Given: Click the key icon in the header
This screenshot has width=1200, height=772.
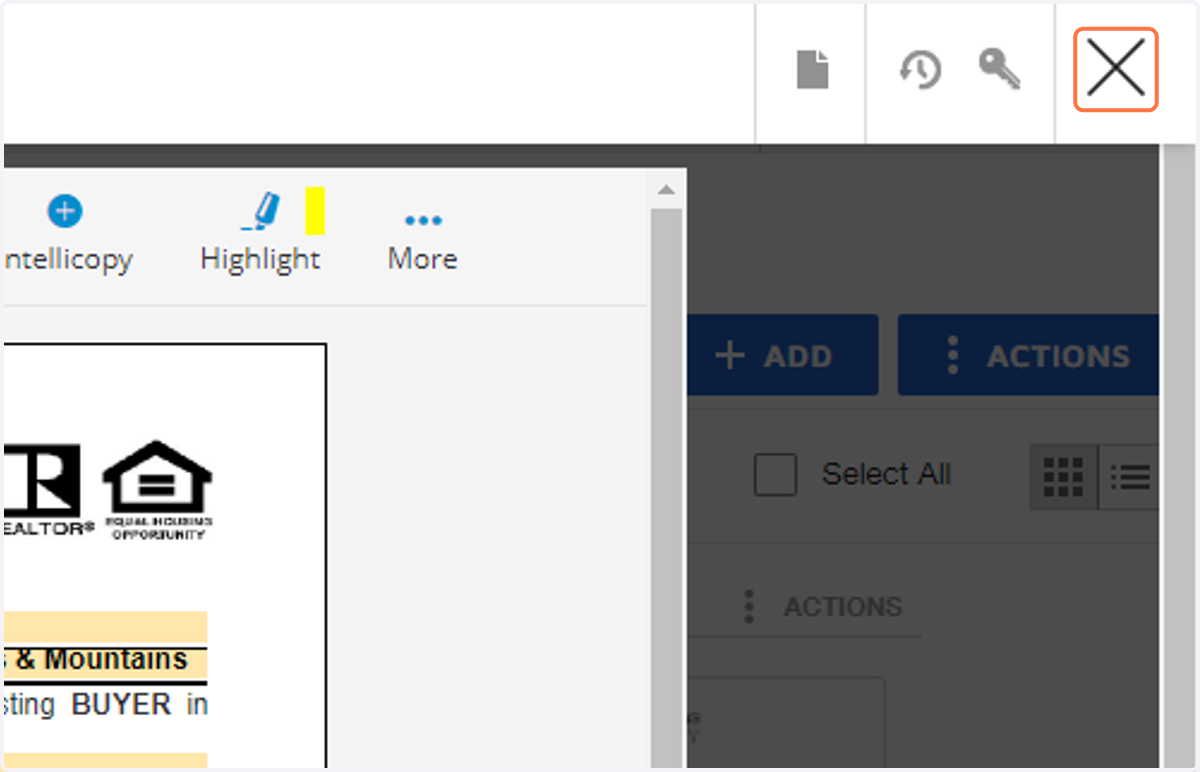Looking at the screenshot, I should pyautogui.click(x=999, y=70).
